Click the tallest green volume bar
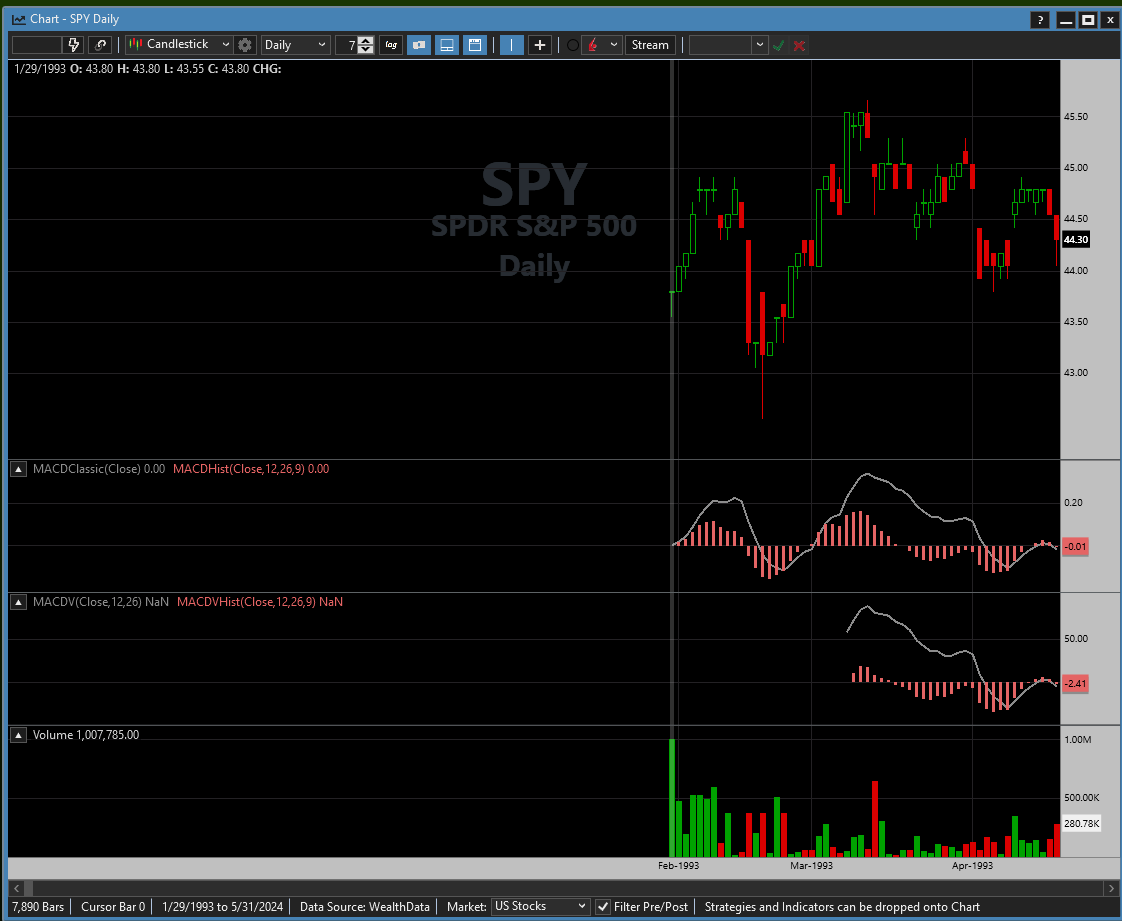This screenshot has width=1122, height=921. (x=672, y=798)
